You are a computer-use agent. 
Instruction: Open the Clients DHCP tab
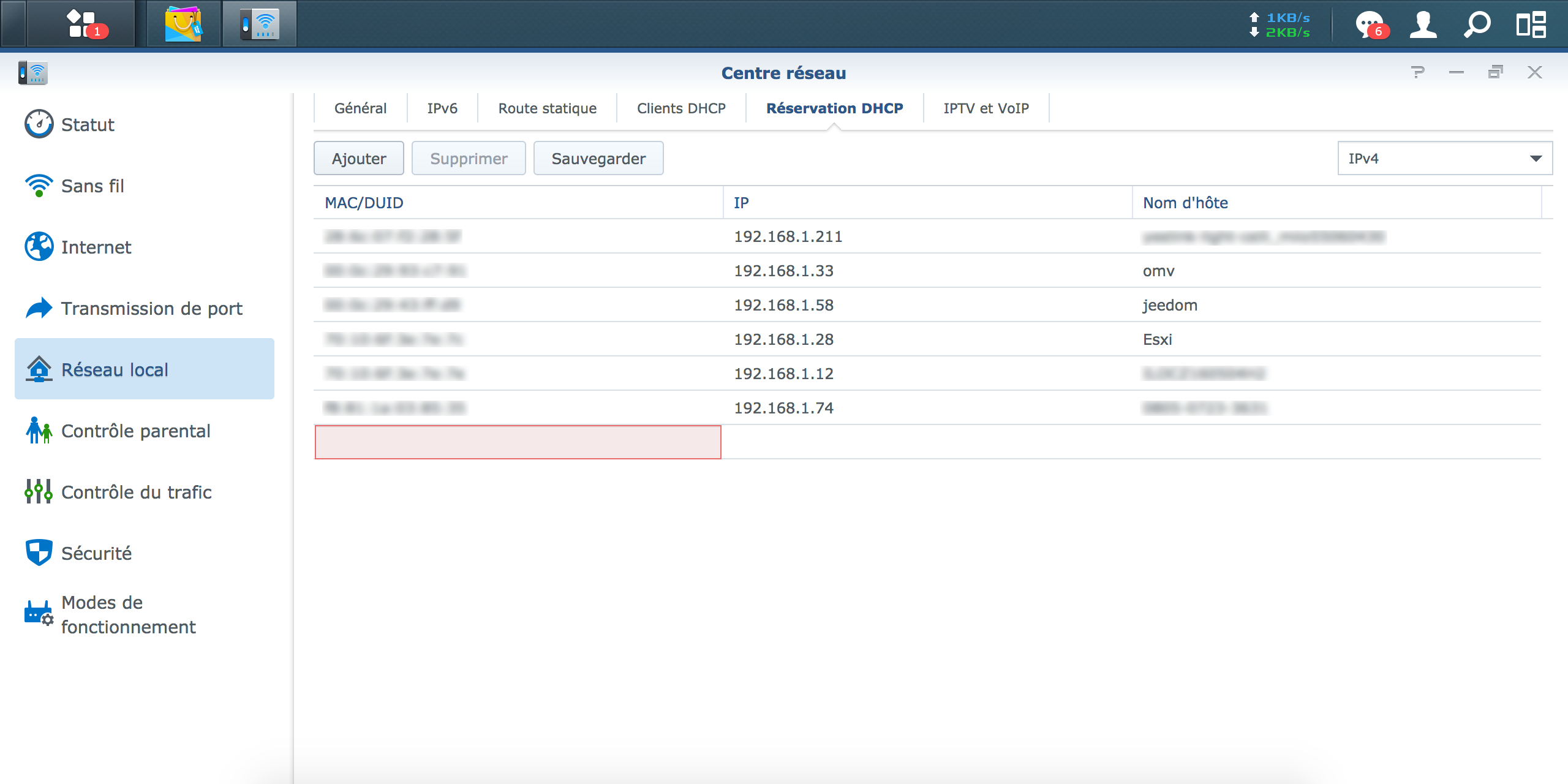[x=681, y=108]
